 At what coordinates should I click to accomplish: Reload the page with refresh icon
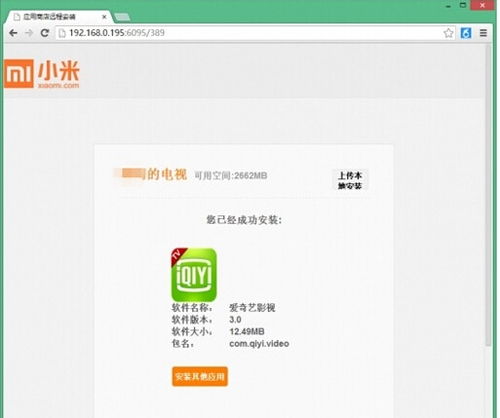pyautogui.click(x=45, y=33)
